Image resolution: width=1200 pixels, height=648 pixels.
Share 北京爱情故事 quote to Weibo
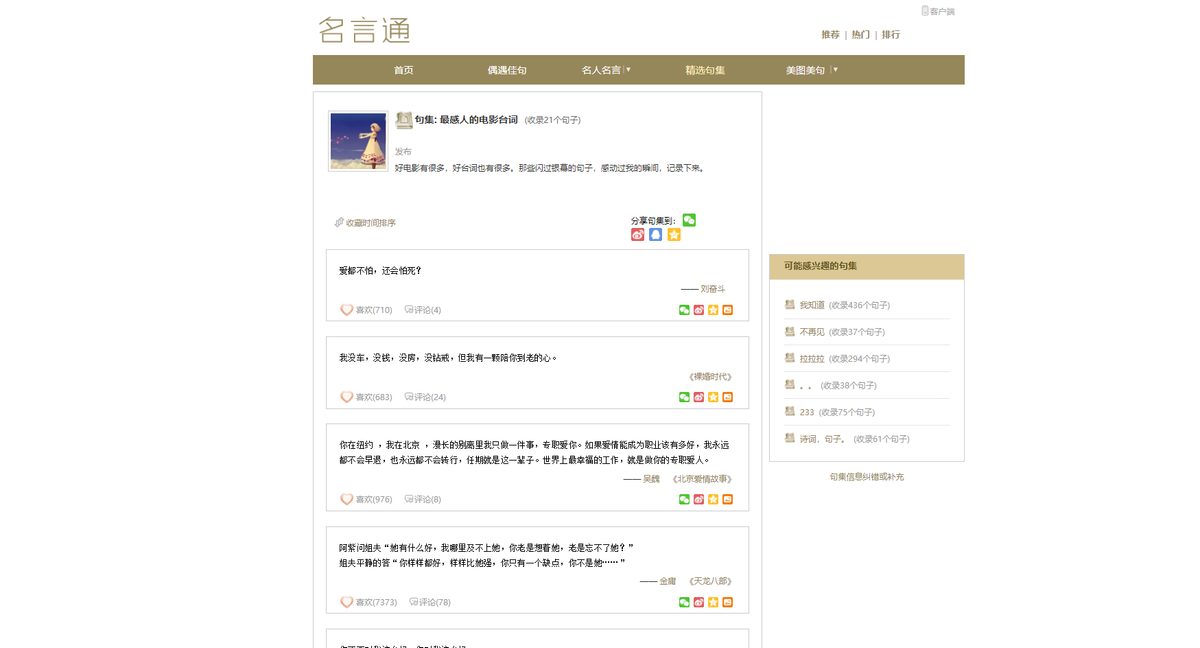(699, 499)
